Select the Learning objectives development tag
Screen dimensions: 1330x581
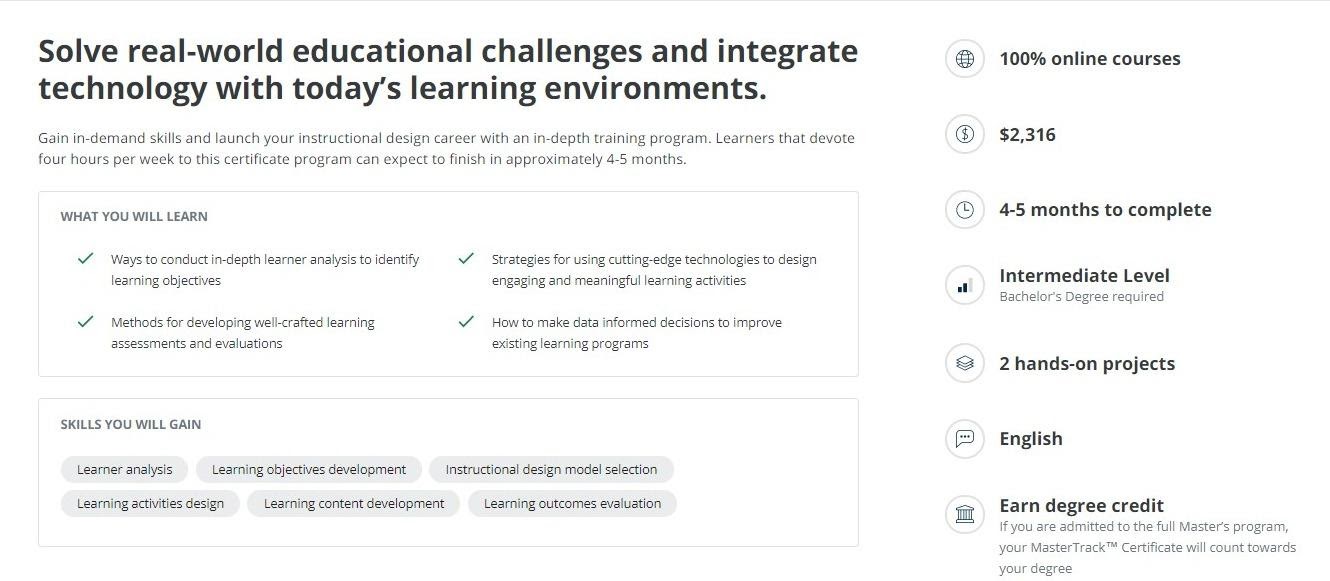[x=309, y=469]
